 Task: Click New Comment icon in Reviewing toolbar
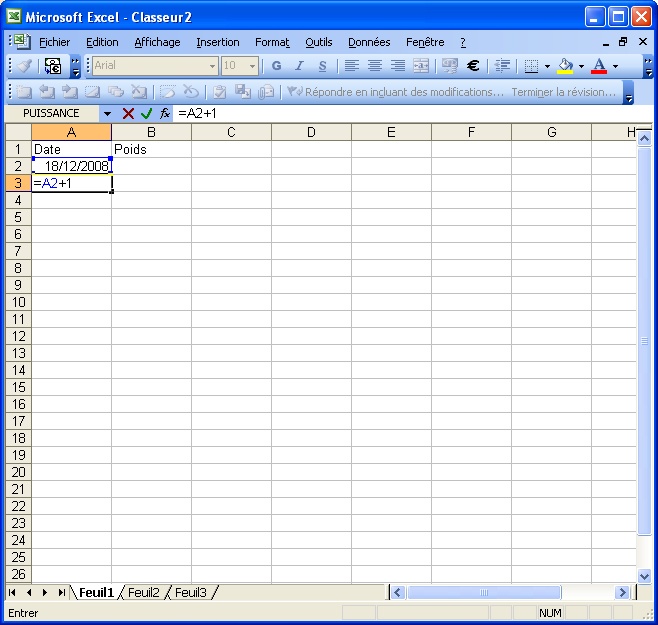coord(24,92)
